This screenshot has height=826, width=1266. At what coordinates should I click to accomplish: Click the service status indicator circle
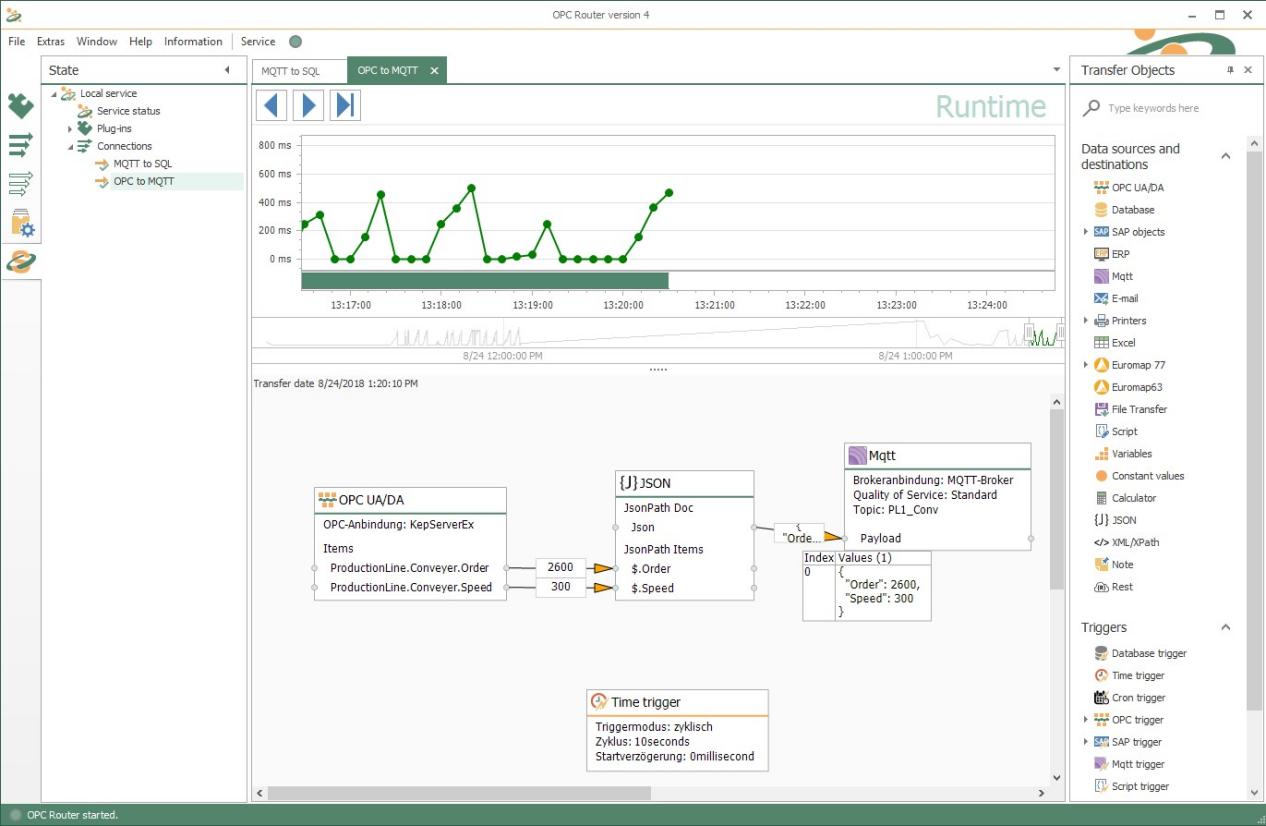(x=294, y=42)
